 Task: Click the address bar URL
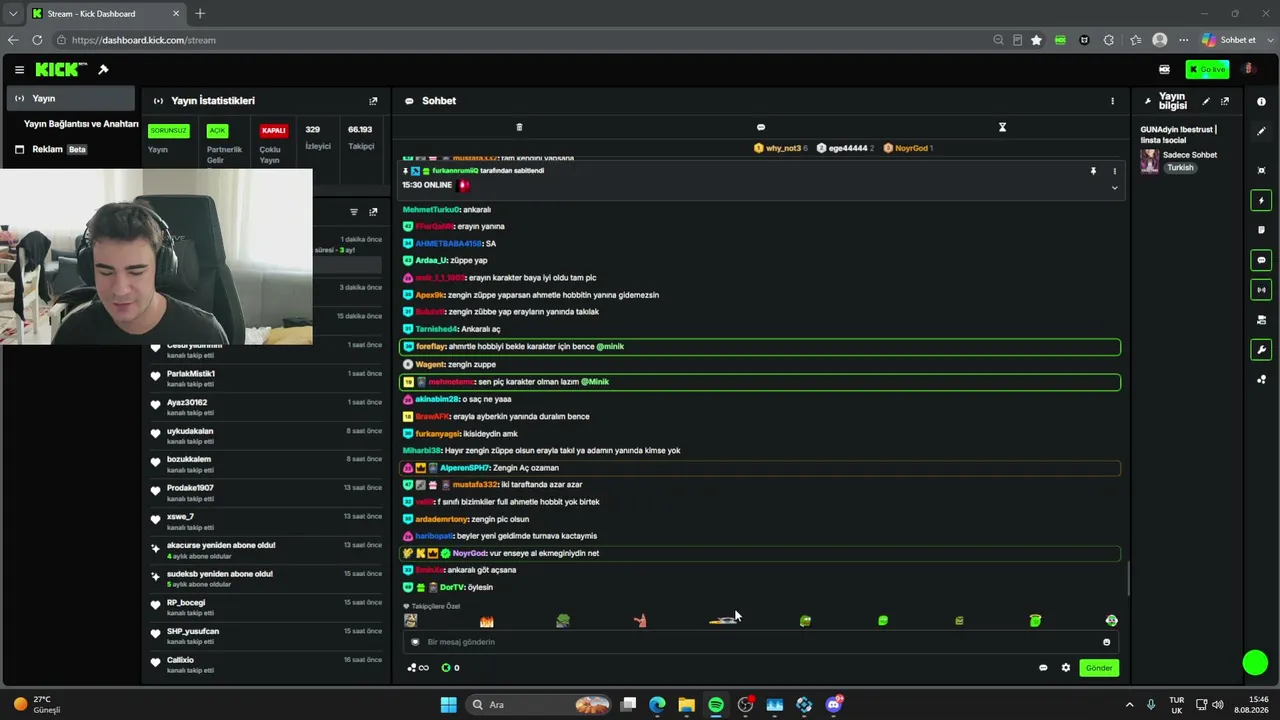144,40
